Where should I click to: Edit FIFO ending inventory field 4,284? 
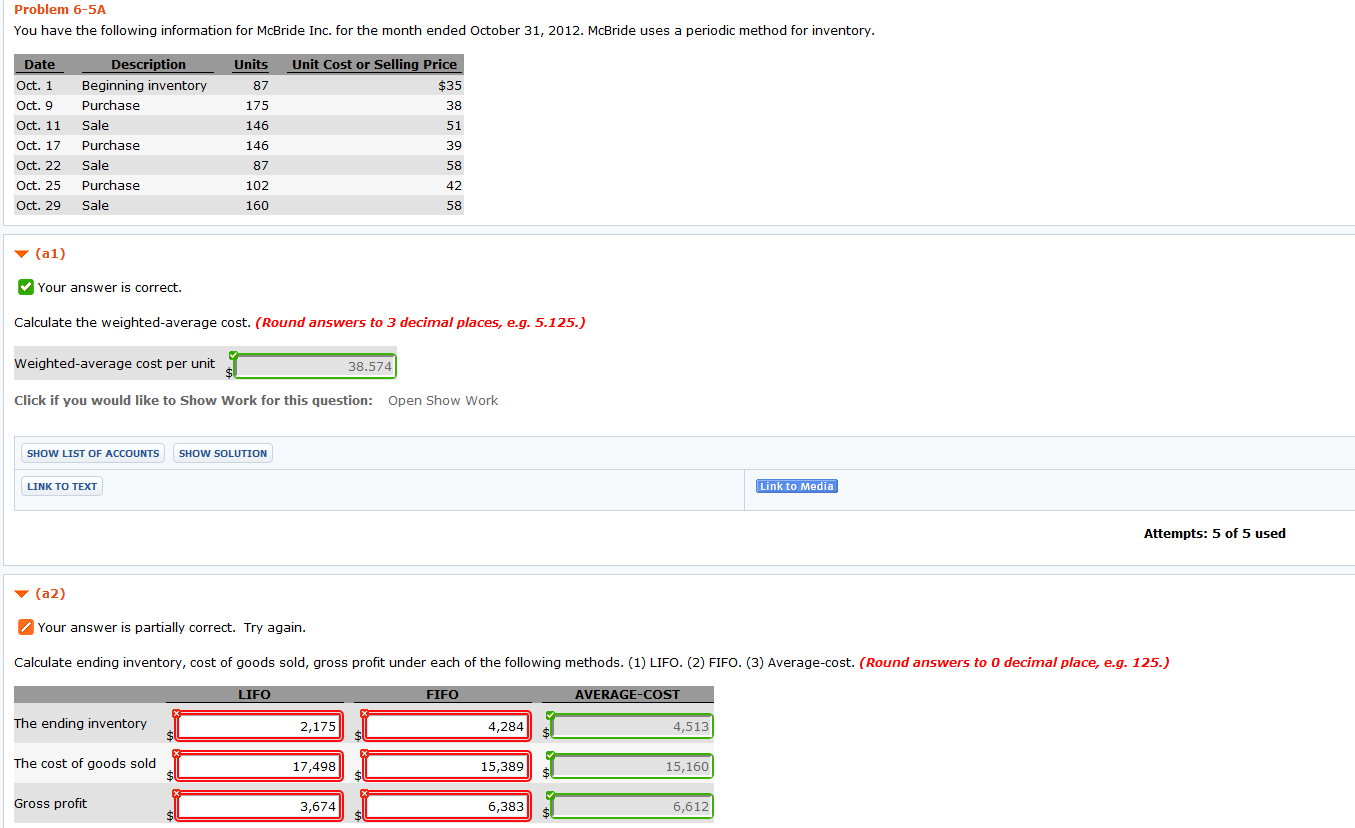tap(446, 727)
